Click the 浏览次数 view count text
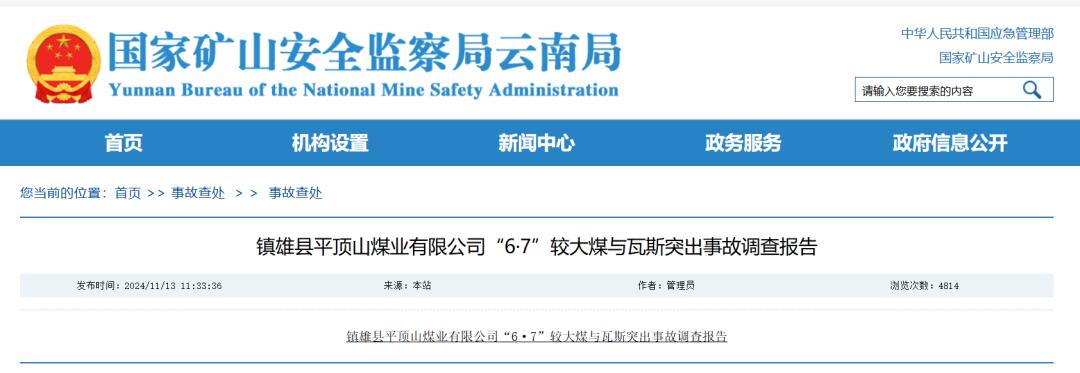The image size is (1080, 373). (924, 286)
